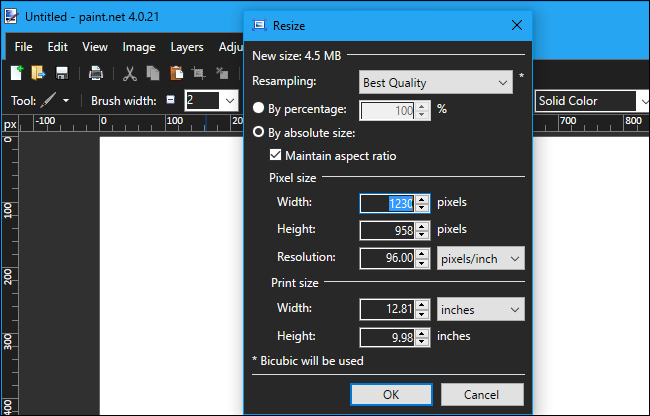
Task: Click the New image icon
Action: point(17,73)
